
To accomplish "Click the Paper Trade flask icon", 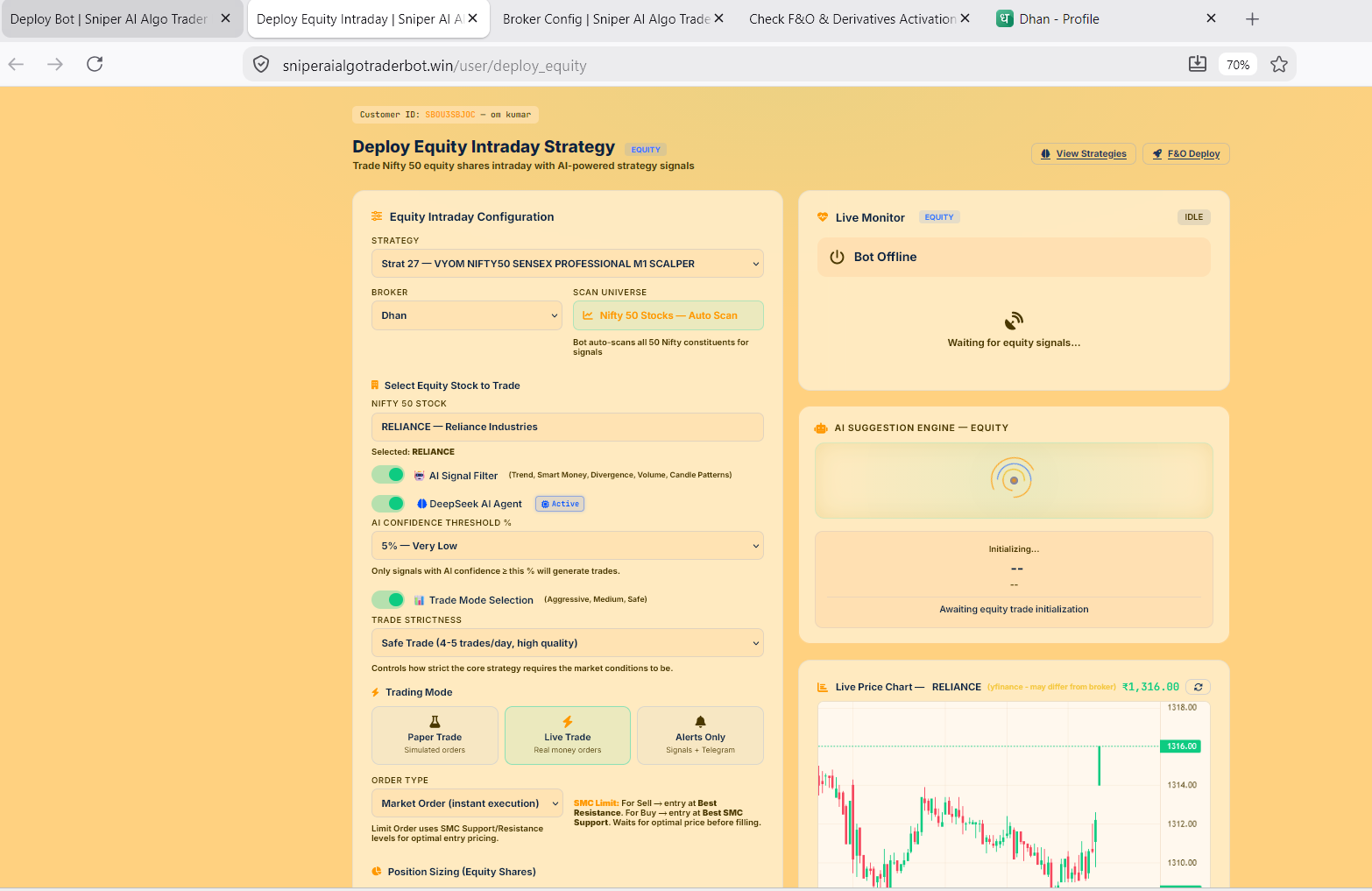I will (435, 722).
